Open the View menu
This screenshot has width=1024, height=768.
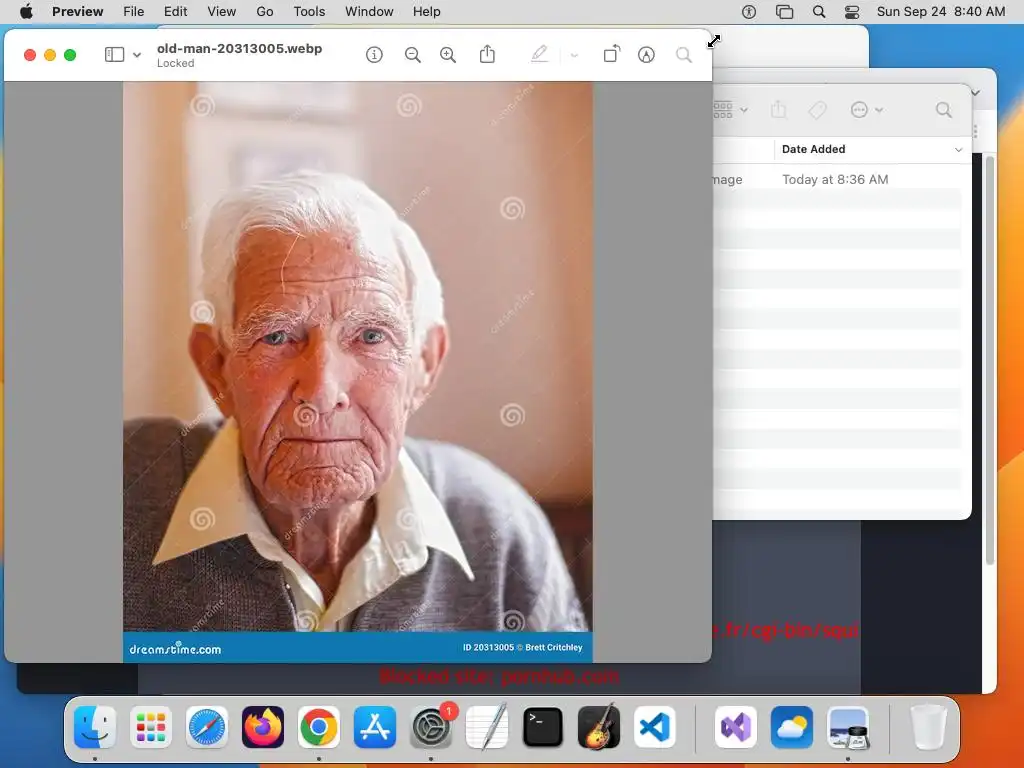click(x=222, y=11)
